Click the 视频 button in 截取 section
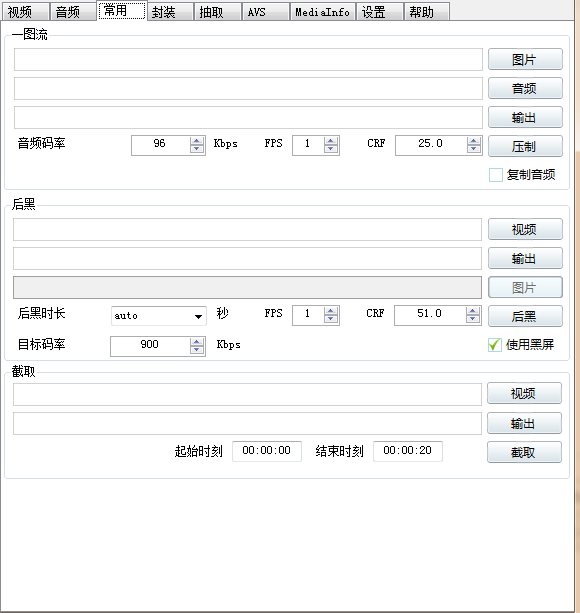 (x=524, y=393)
